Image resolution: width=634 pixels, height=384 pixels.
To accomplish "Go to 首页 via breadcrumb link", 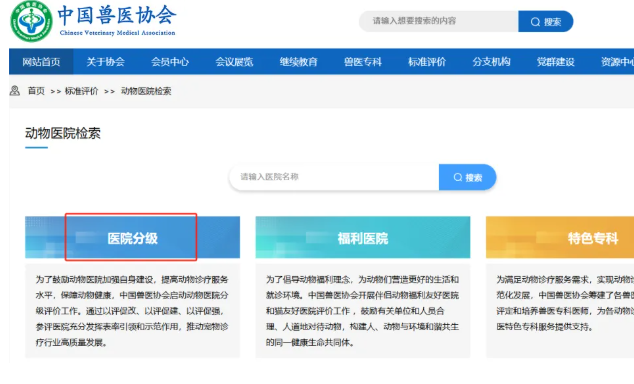I will (36, 91).
